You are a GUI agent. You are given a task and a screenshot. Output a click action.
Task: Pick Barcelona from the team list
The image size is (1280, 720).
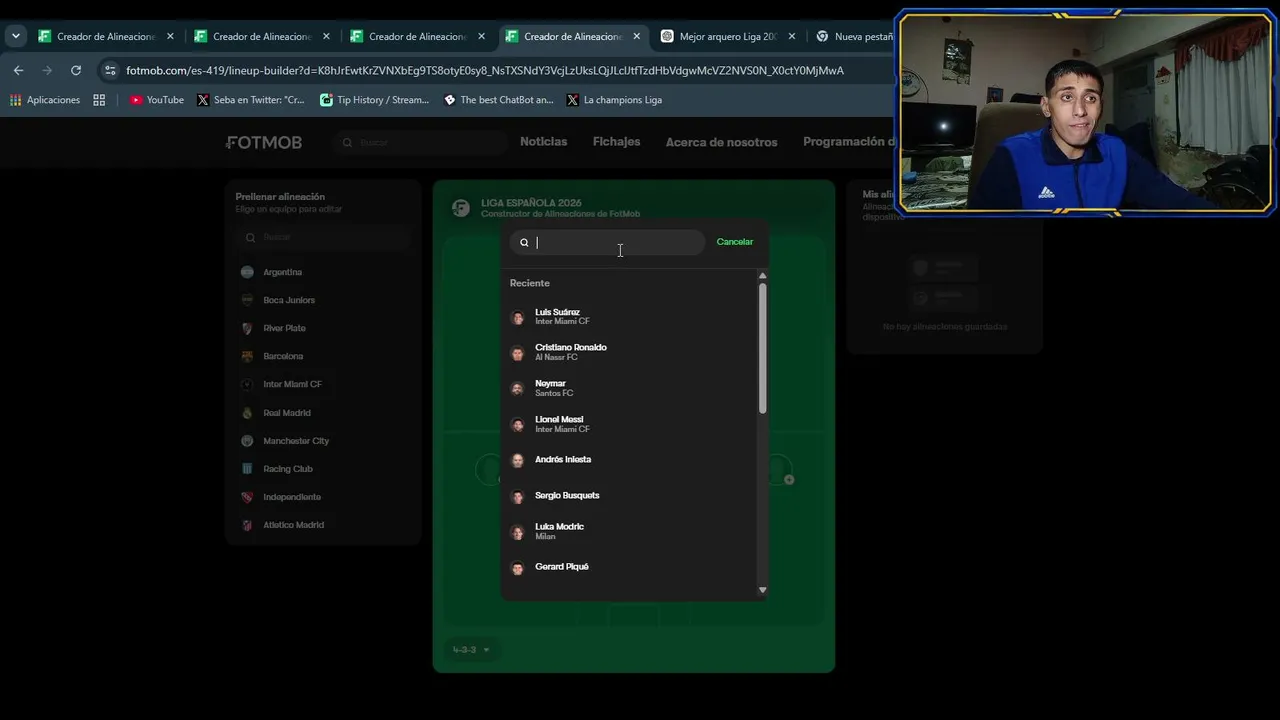323,356
